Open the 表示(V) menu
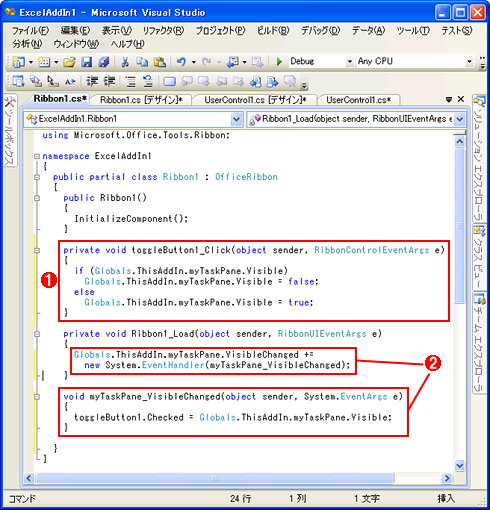 pos(117,31)
